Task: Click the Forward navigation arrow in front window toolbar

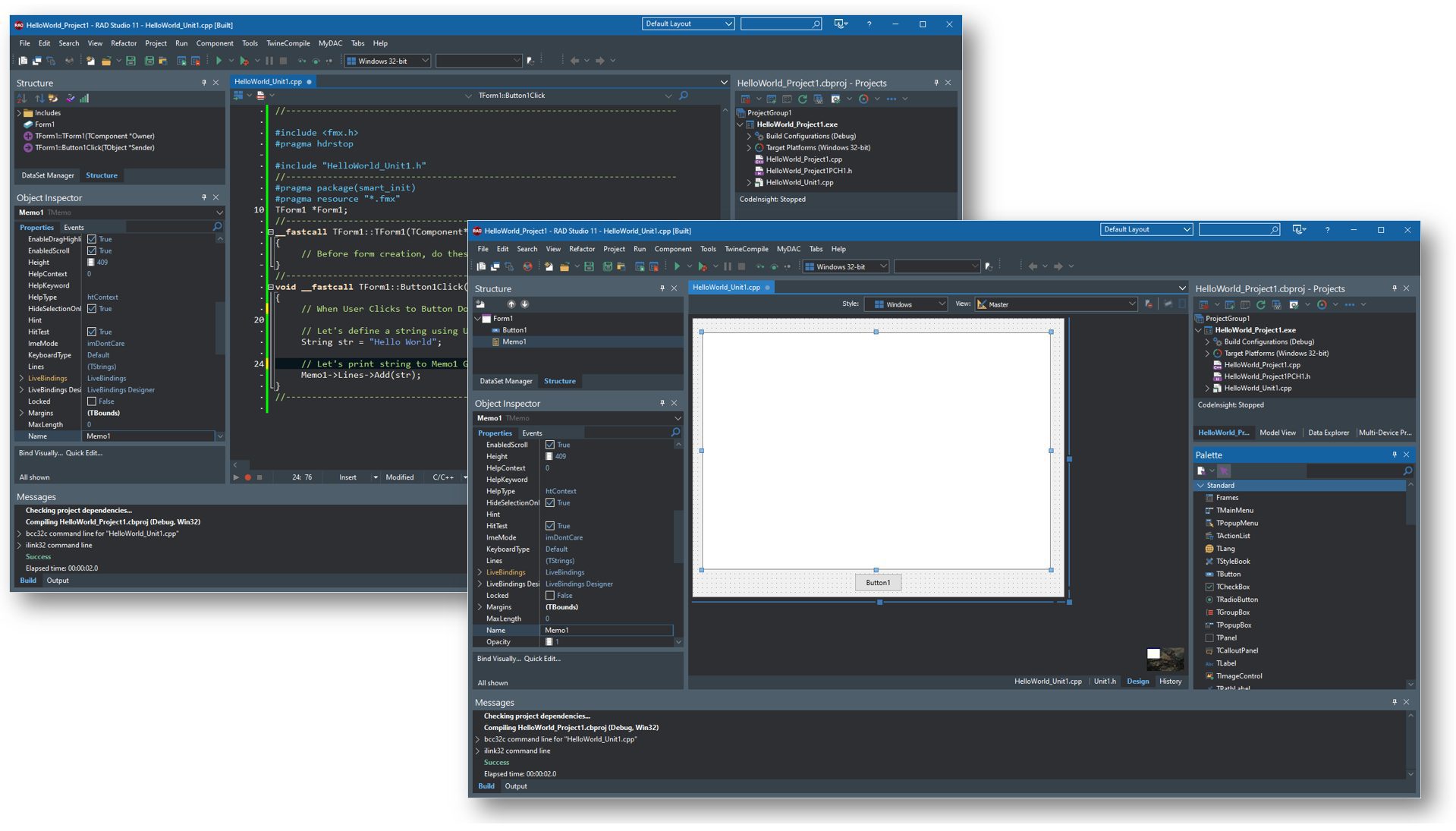Action: (1058, 266)
